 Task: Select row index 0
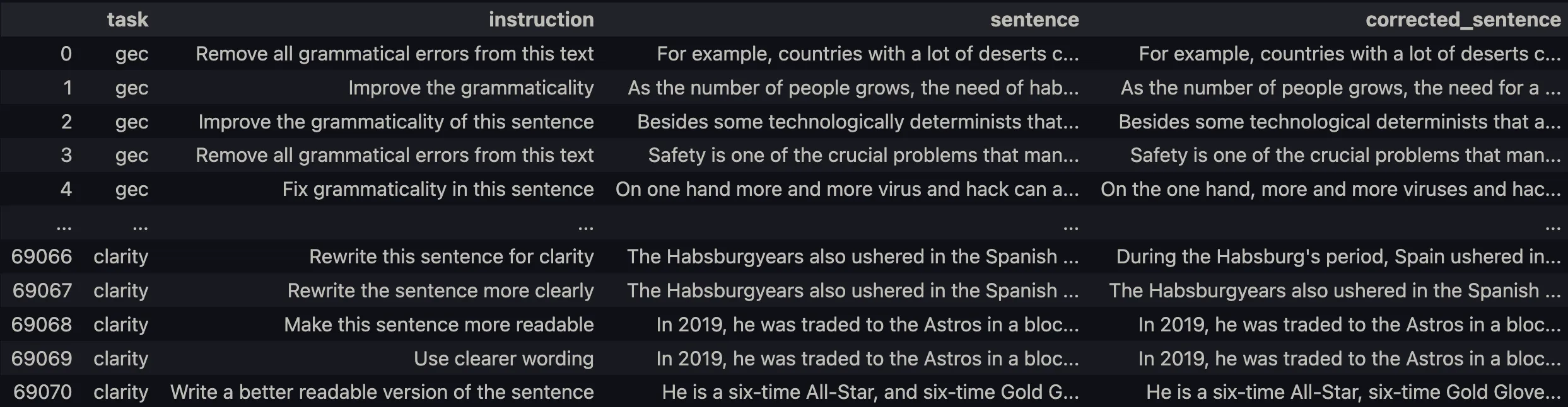point(66,54)
